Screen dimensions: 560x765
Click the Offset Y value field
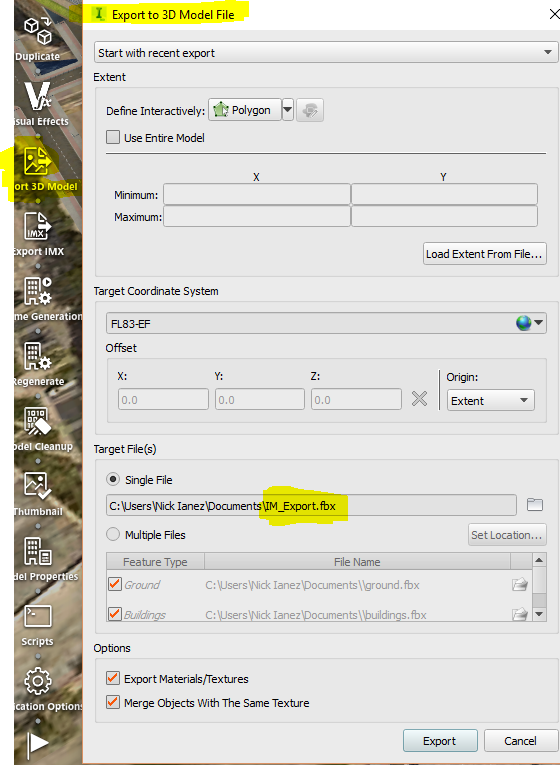260,399
